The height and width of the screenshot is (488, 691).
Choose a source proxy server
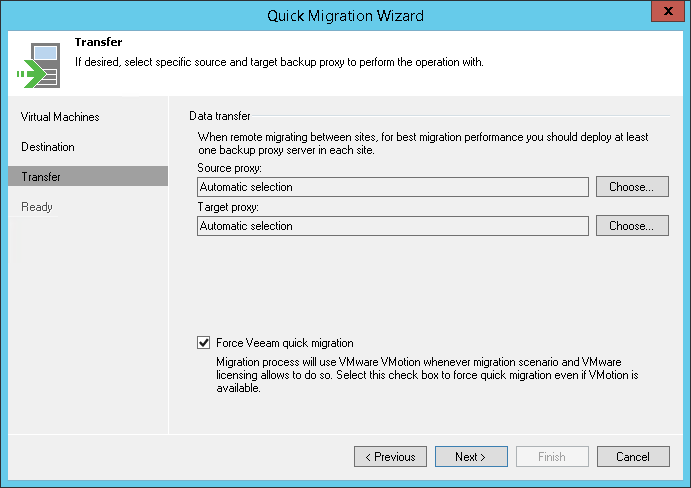632,187
